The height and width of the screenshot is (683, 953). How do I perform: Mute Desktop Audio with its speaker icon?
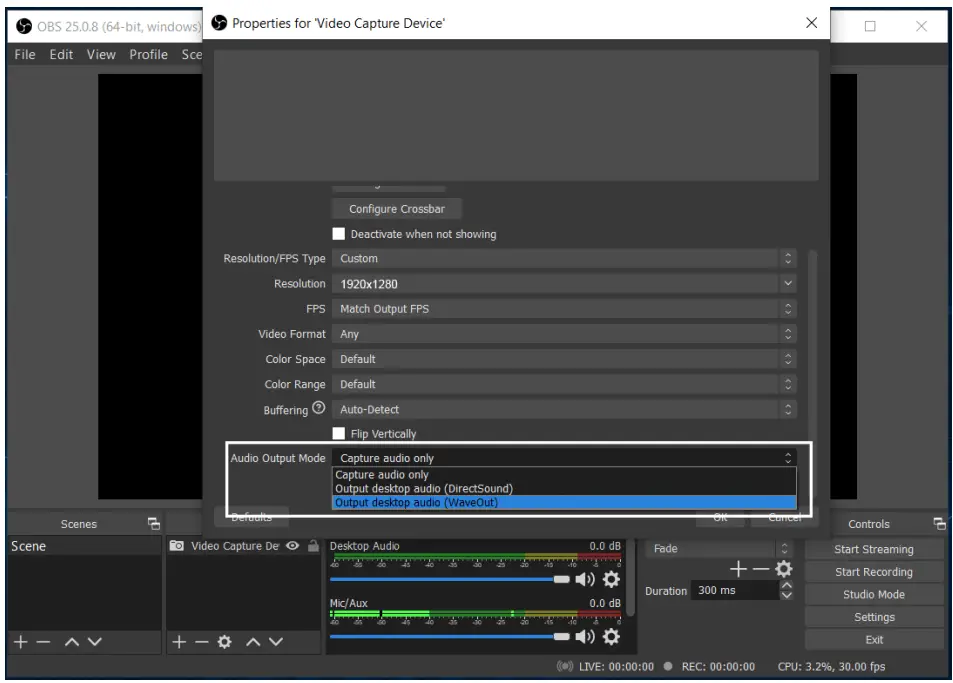587,580
